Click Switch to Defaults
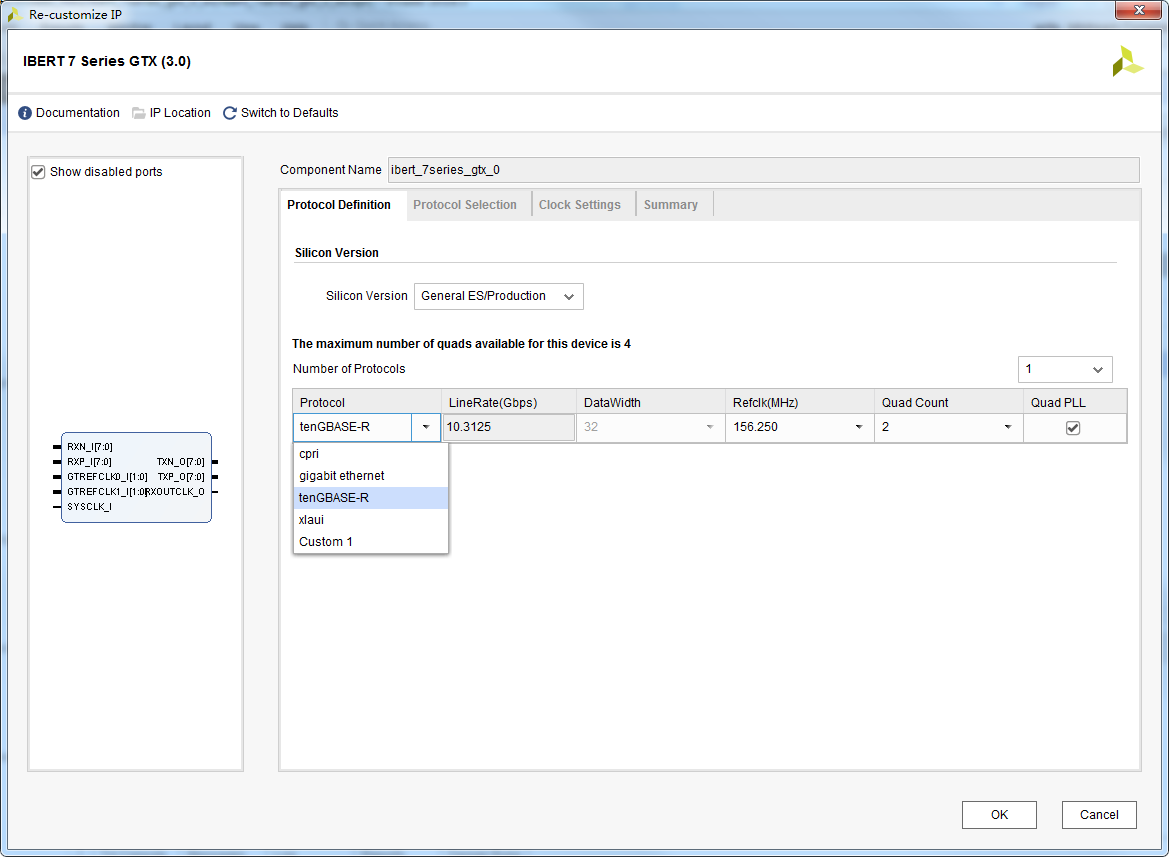 pyautogui.click(x=289, y=113)
